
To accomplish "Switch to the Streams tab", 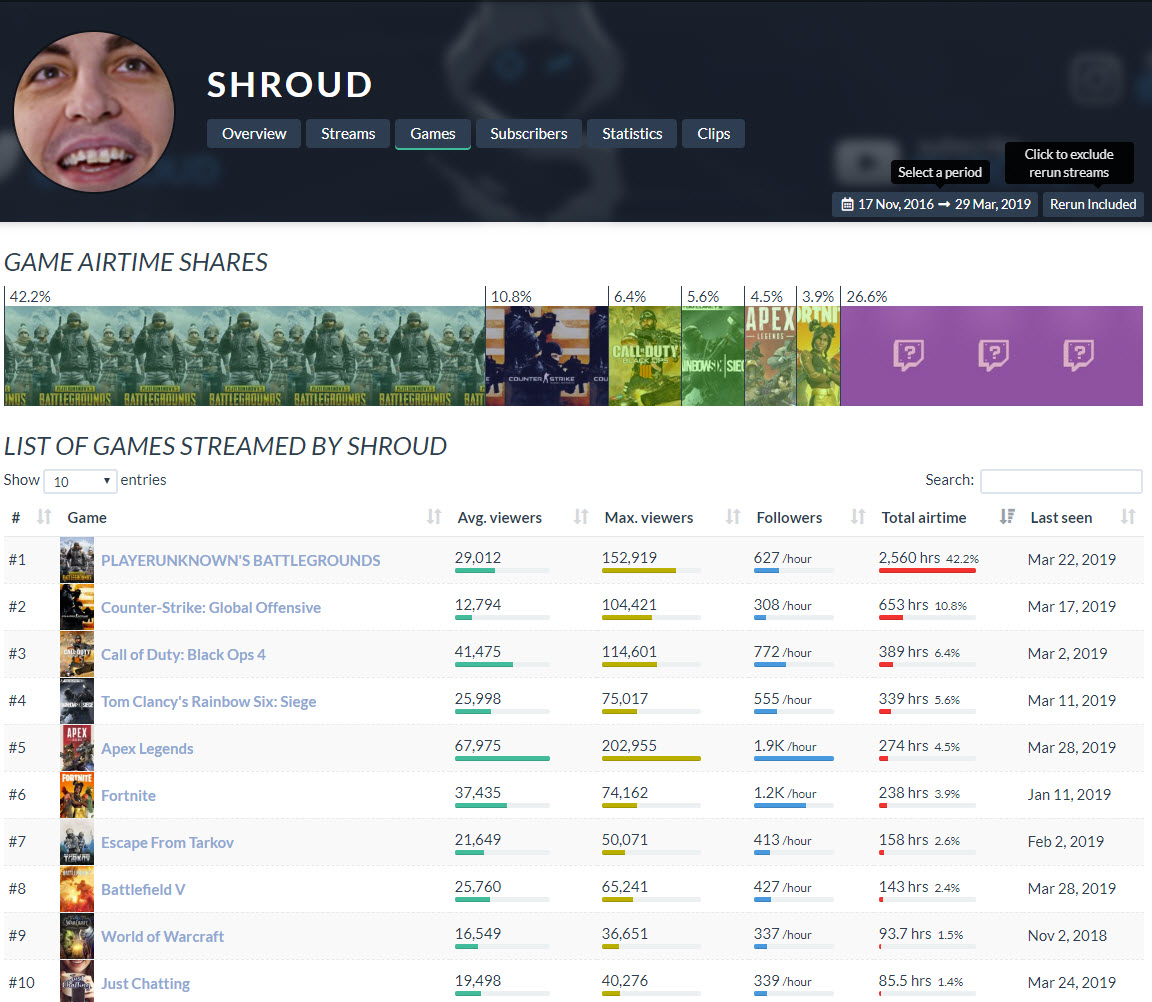I will pyautogui.click(x=348, y=134).
